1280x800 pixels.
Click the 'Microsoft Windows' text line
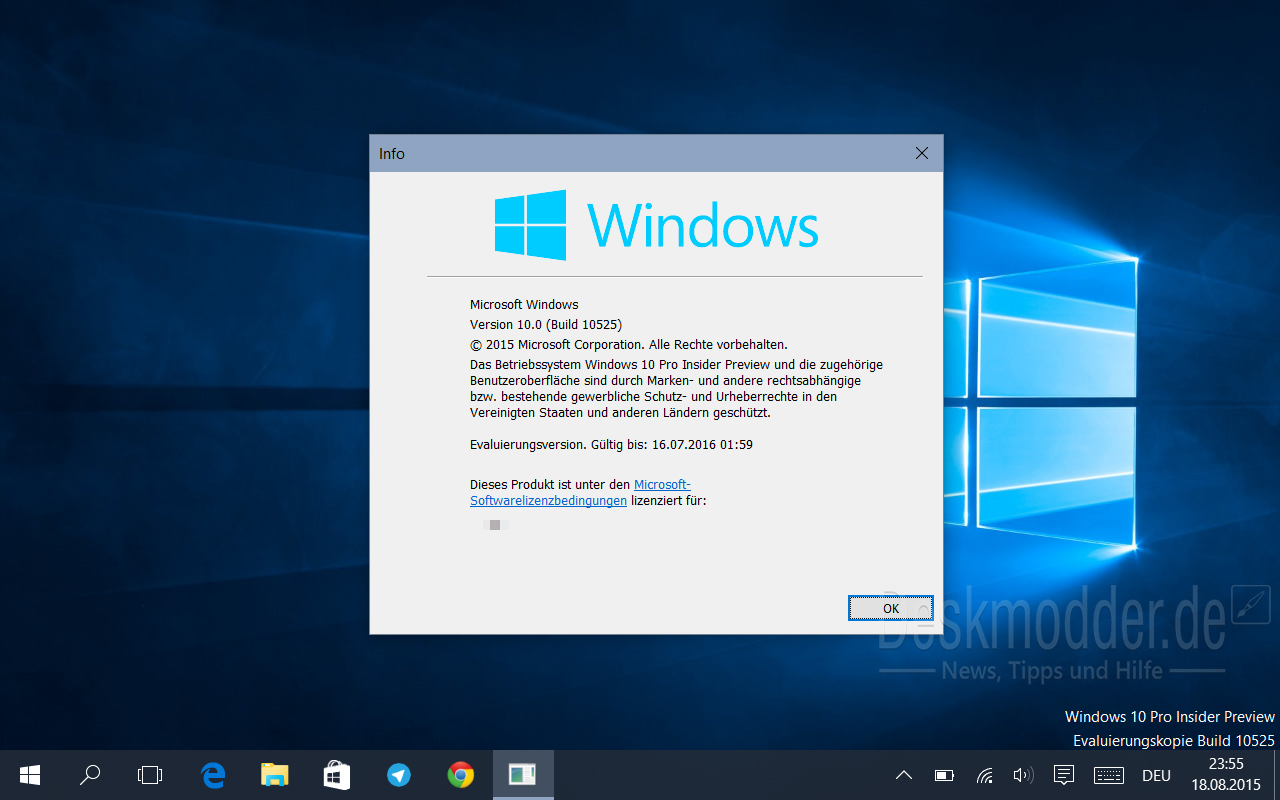[x=524, y=304]
